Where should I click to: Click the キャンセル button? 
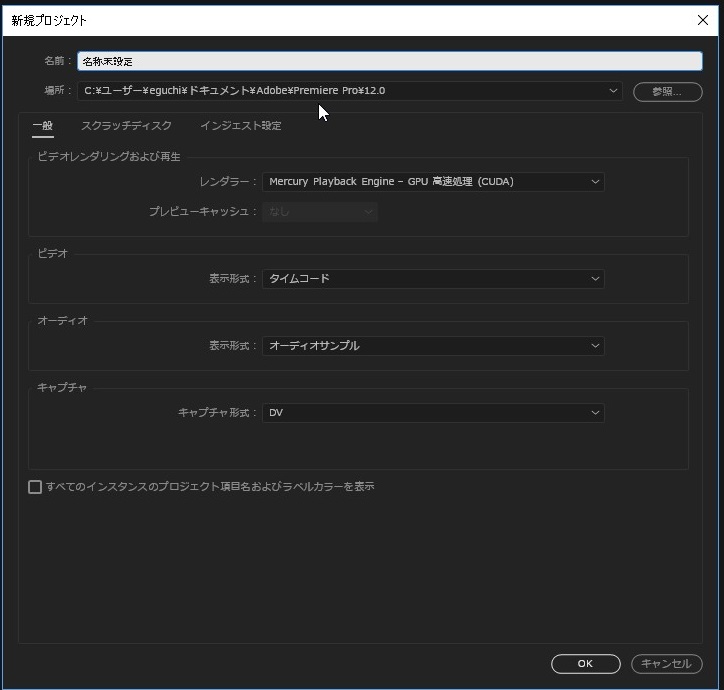666,664
